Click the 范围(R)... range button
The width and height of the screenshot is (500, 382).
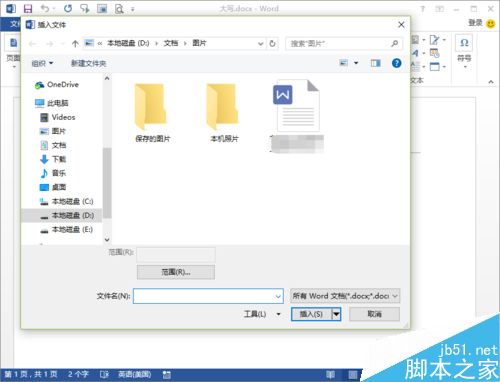176,272
